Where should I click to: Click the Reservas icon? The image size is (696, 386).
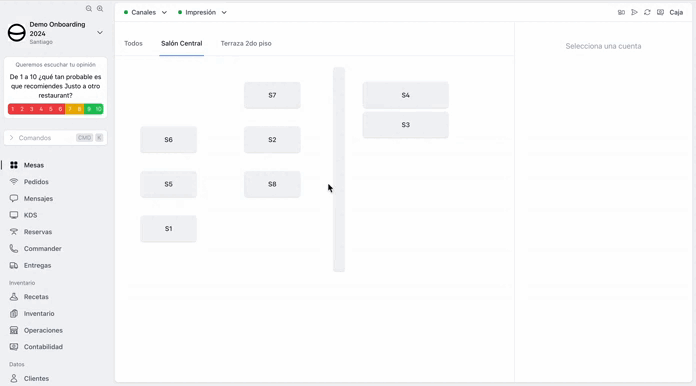(14, 232)
